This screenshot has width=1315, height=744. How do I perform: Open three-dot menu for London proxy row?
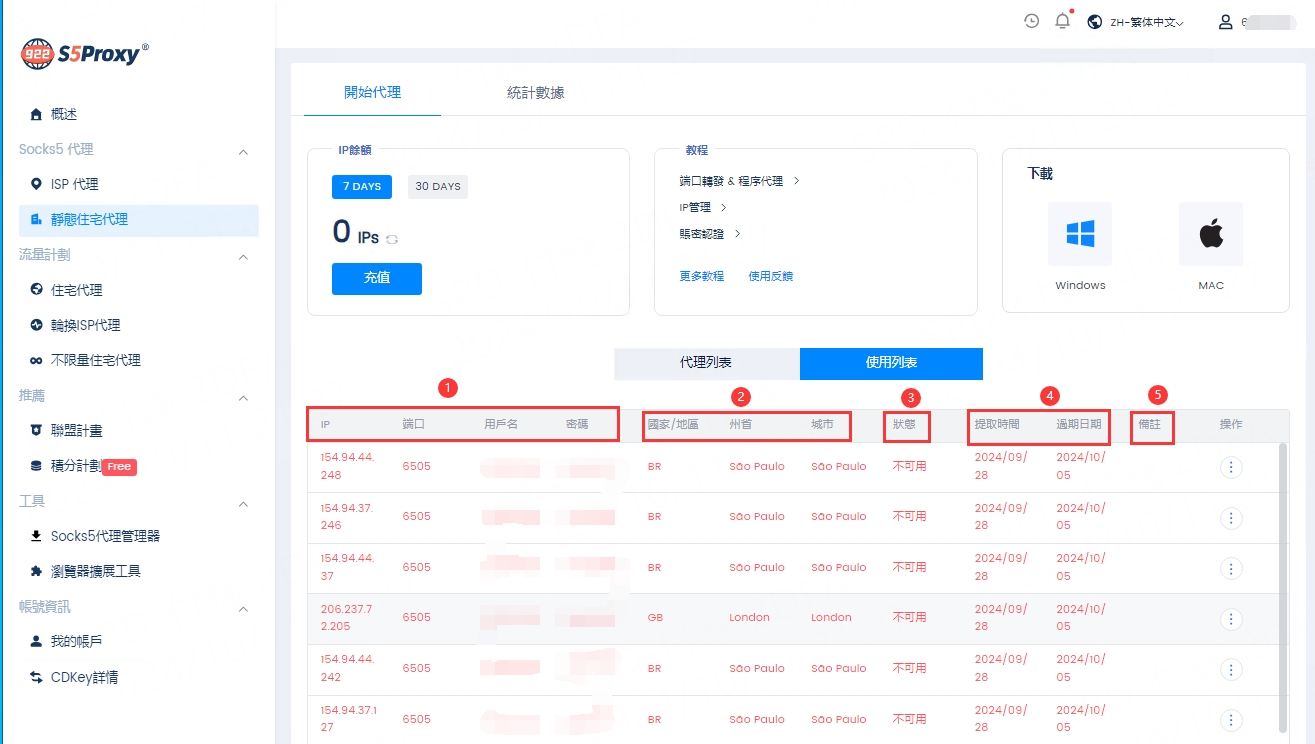[1231, 618]
